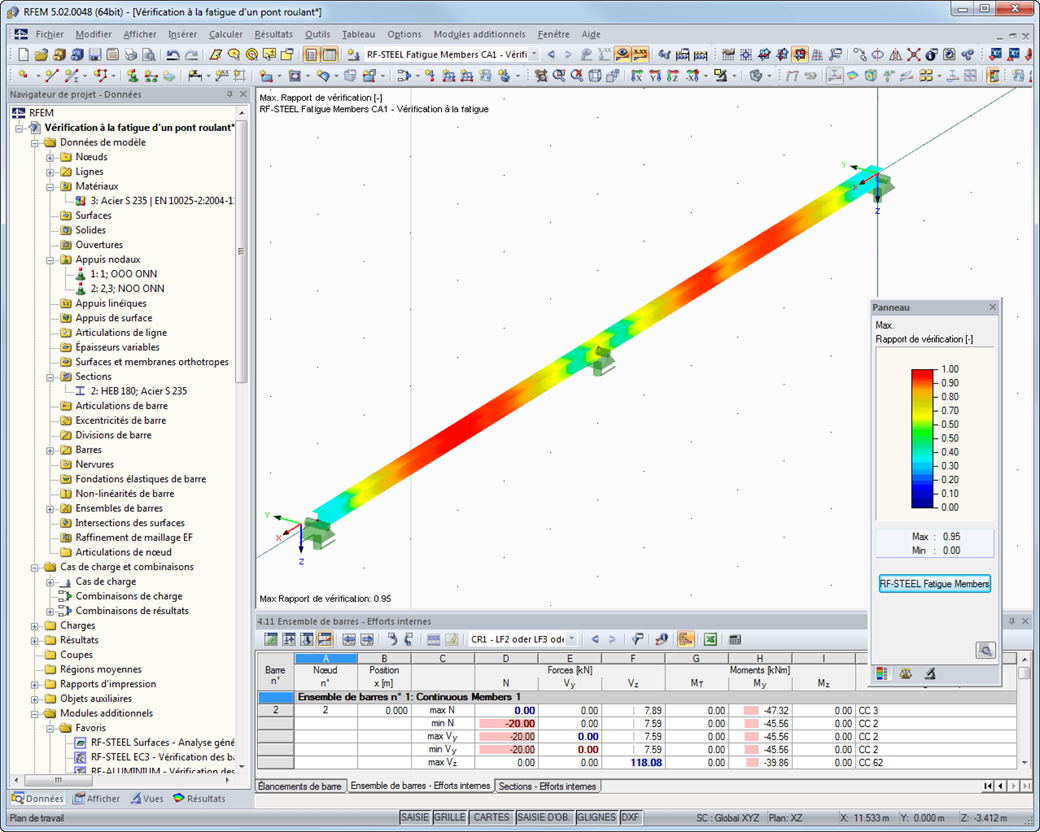Open the CR1 - LF2 oder LF3 dropdown
The width and height of the screenshot is (1040, 832).
point(572,640)
